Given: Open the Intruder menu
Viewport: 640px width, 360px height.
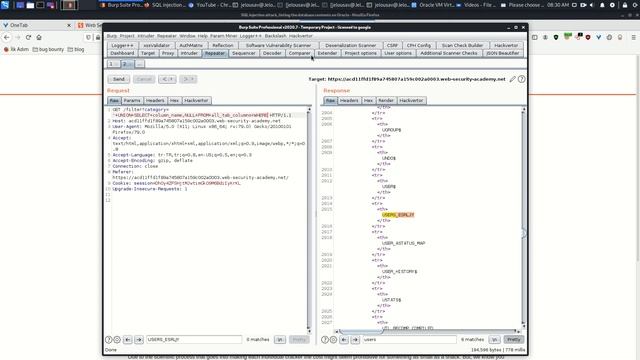Looking at the screenshot, I should tap(146, 36).
